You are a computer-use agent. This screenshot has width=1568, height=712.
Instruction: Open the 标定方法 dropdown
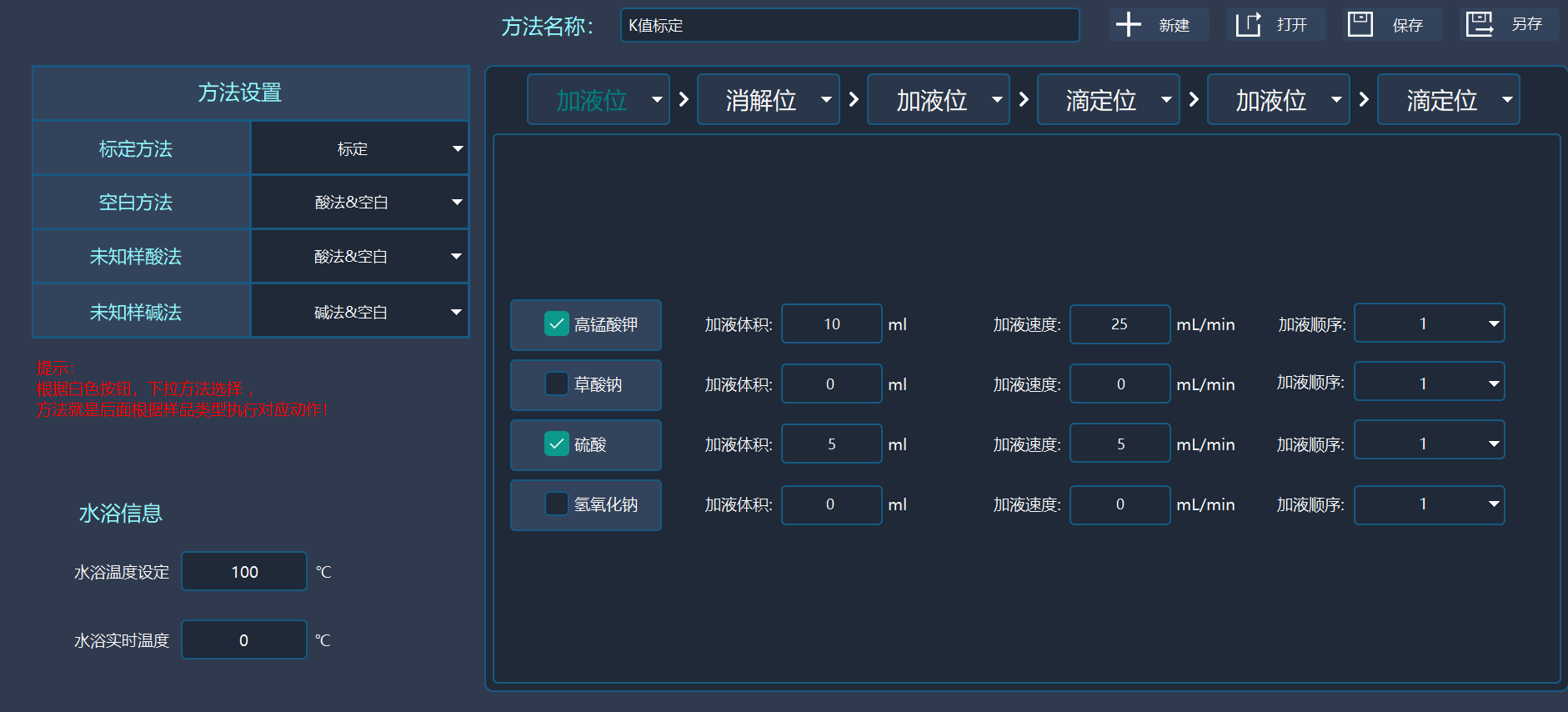coord(359,148)
